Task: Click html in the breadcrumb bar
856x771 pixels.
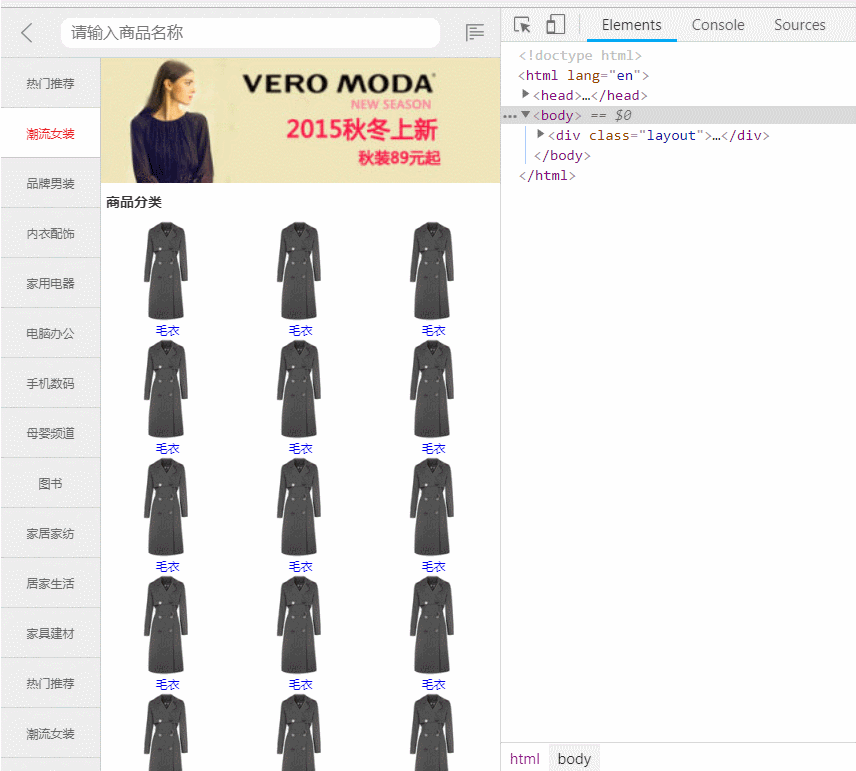Action: point(524,758)
